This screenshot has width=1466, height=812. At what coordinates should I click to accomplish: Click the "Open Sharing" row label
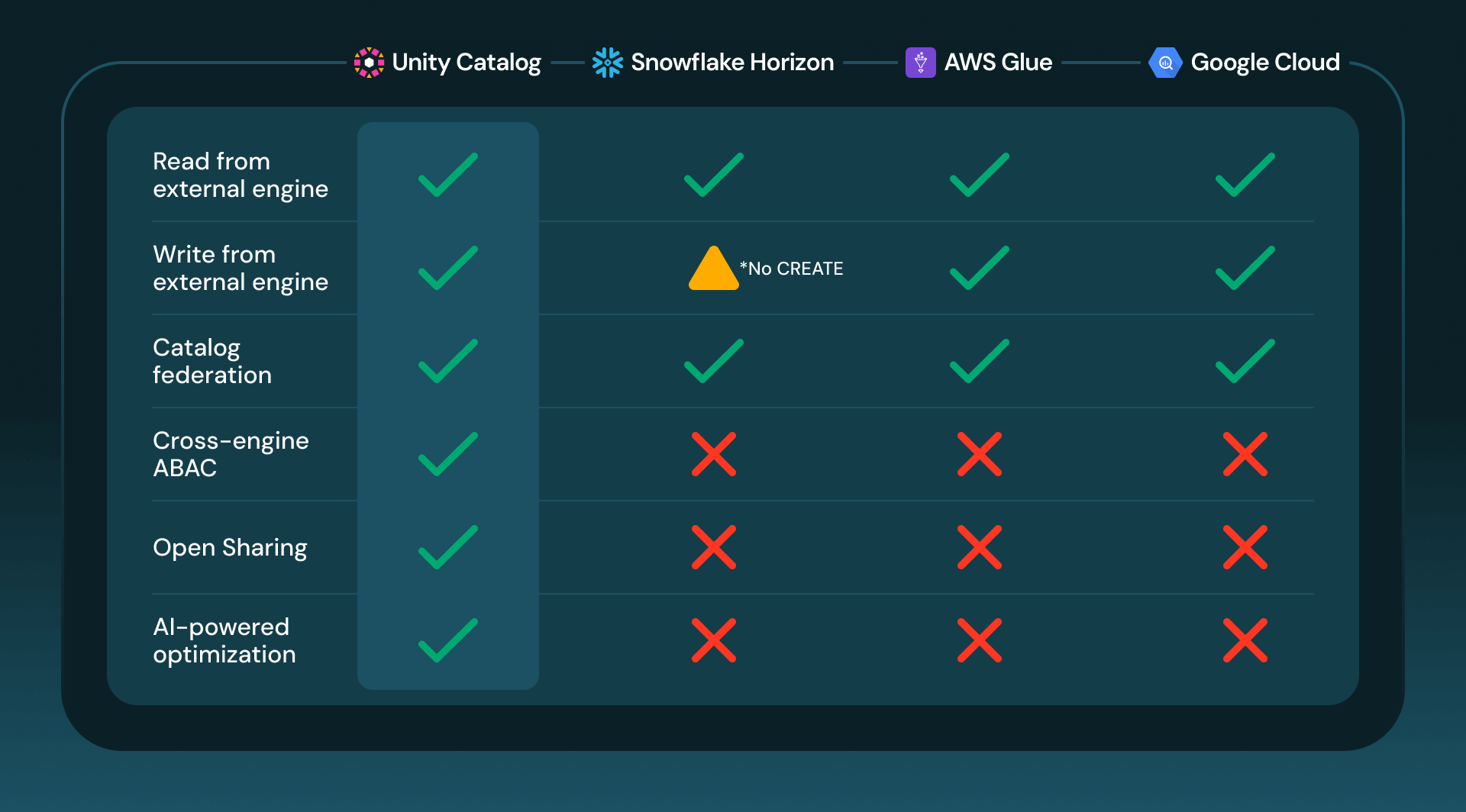(230, 547)
